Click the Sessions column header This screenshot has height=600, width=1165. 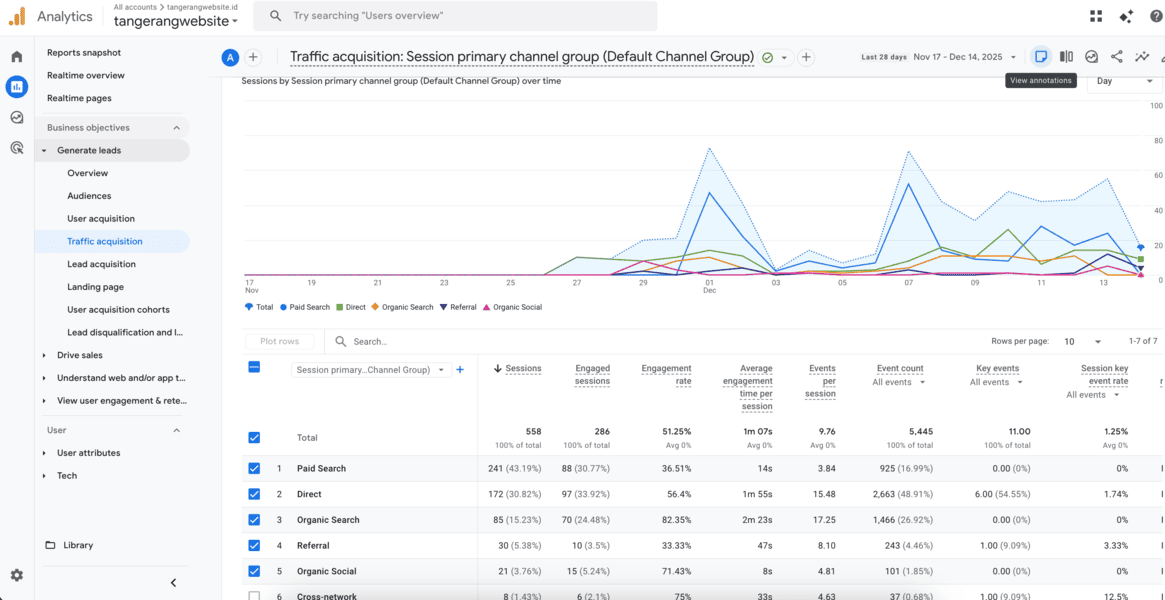click(523, 369)
